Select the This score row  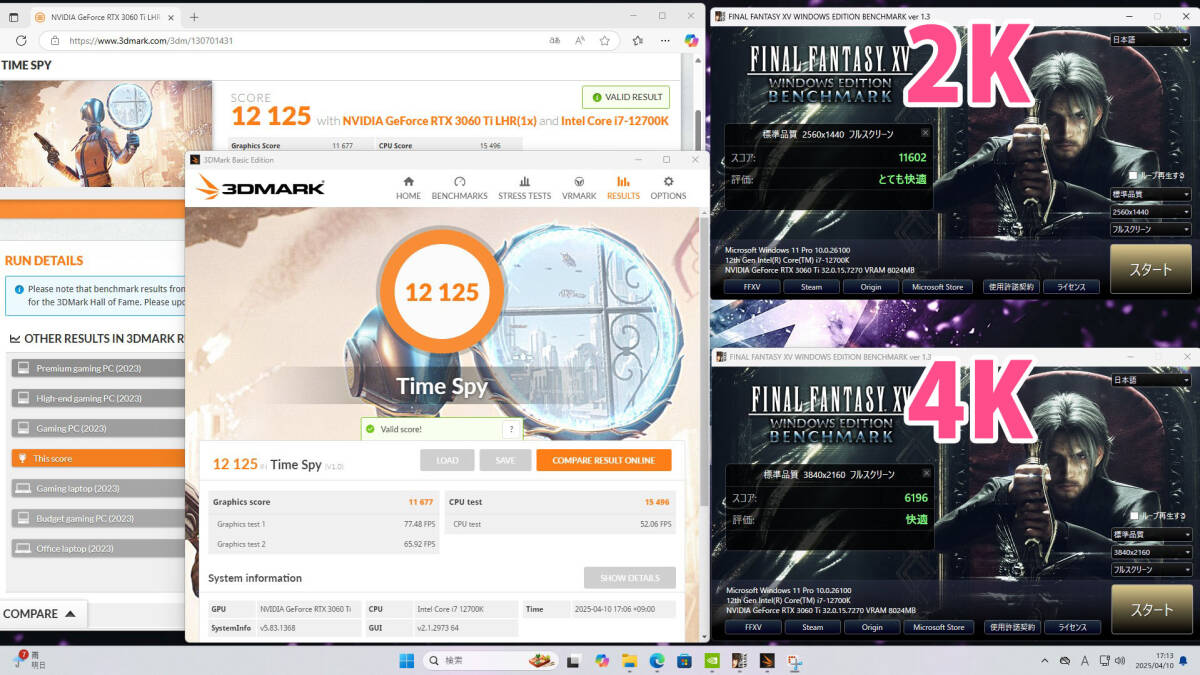pyautogui.click(x=98, y=458)
